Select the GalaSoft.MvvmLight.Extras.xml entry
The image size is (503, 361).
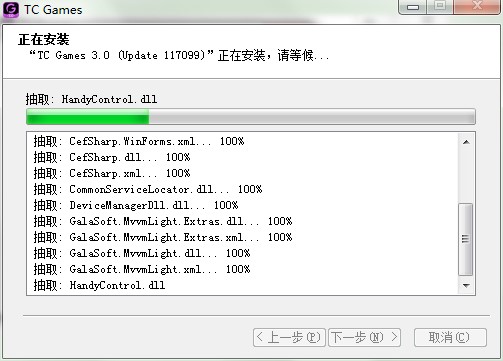click(163, 237)
